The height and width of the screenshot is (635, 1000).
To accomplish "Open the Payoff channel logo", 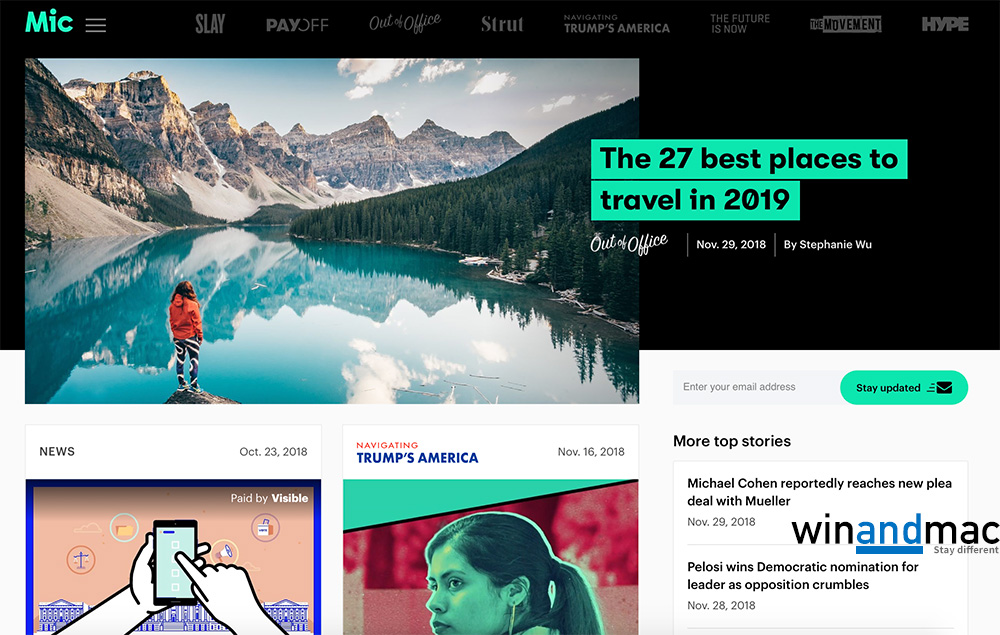I will tap(297, 26).
